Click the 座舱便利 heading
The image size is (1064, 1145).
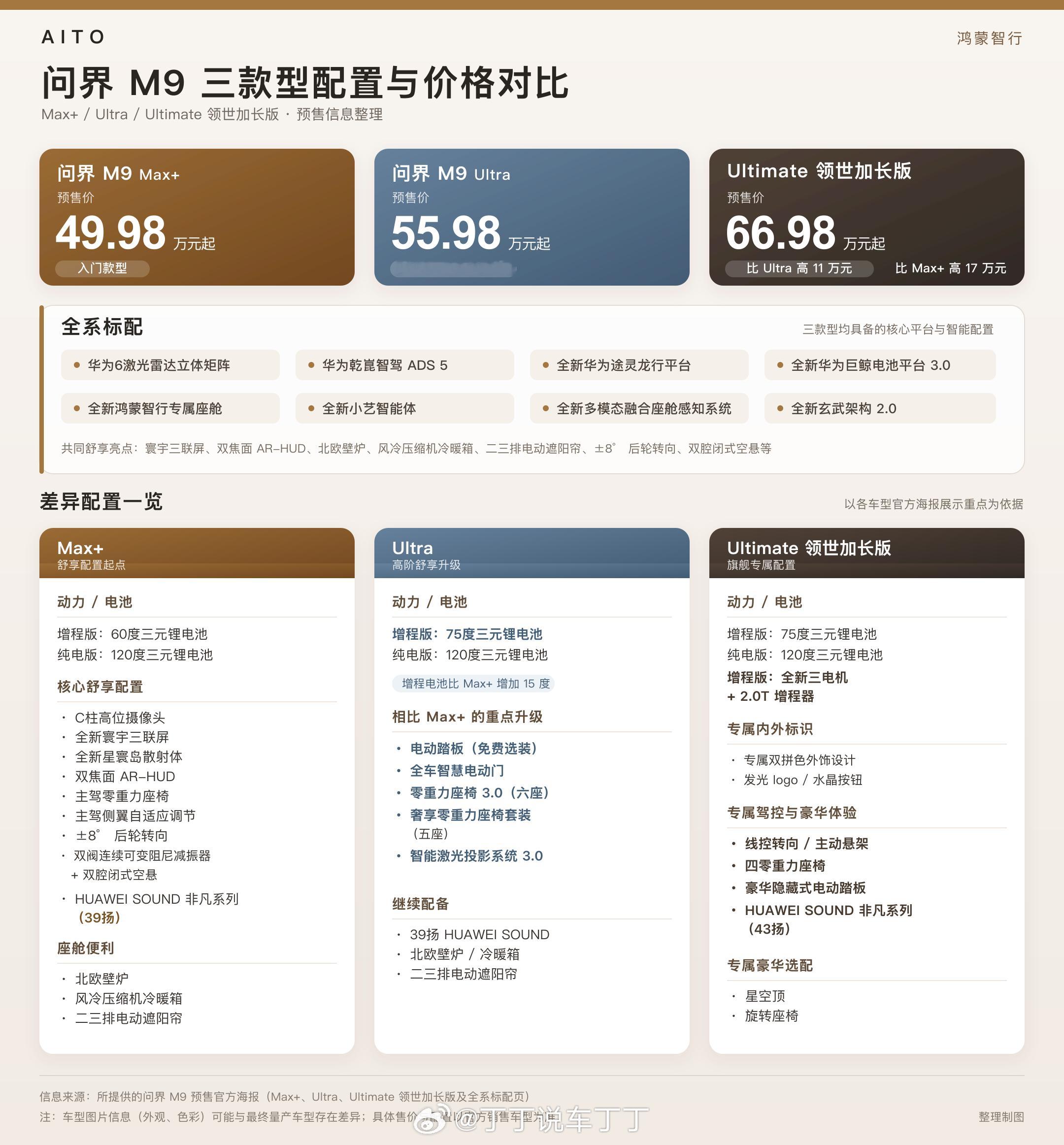tap(86, 948)
